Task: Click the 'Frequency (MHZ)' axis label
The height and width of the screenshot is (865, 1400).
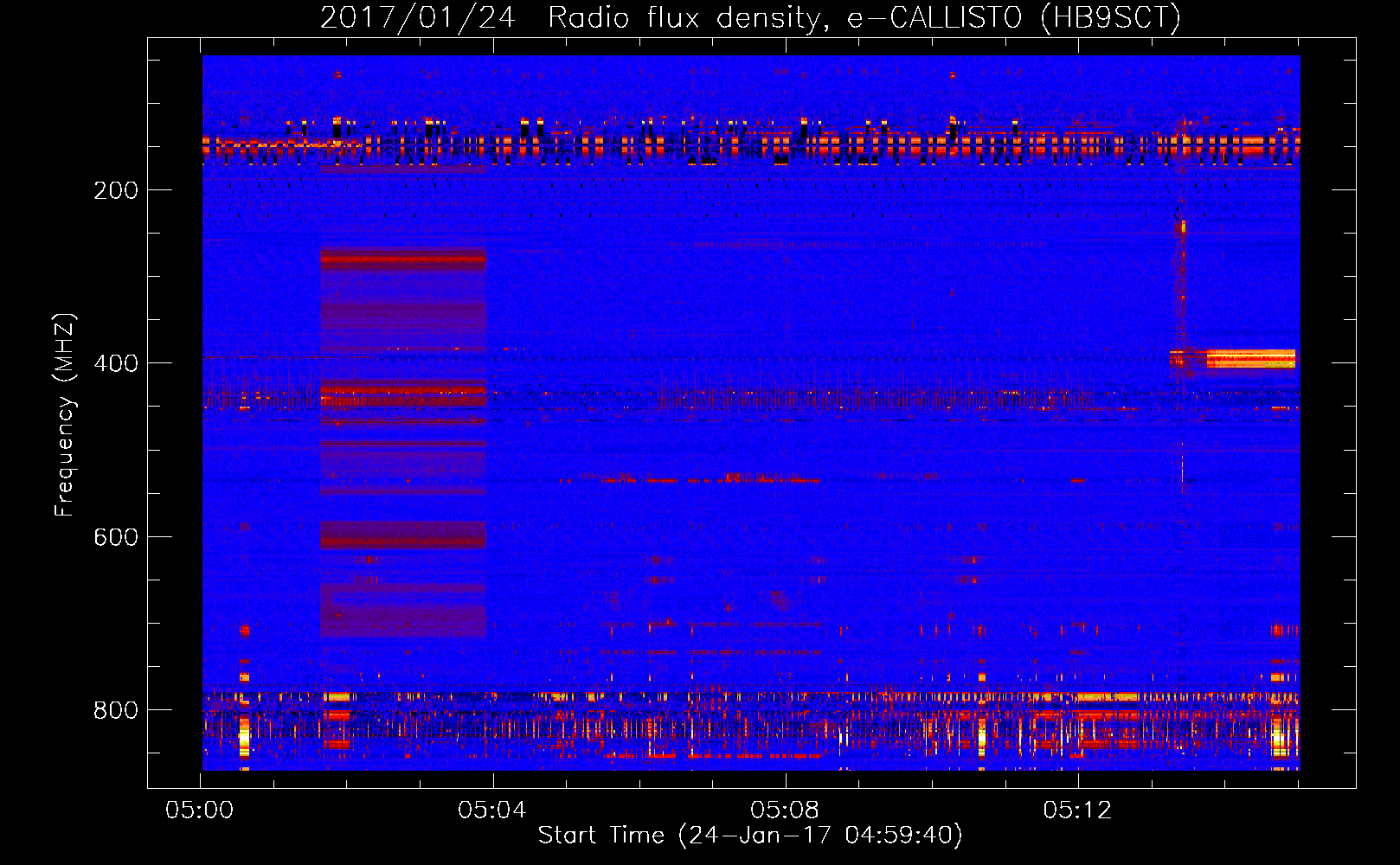Action: click(x=64, y=415)
